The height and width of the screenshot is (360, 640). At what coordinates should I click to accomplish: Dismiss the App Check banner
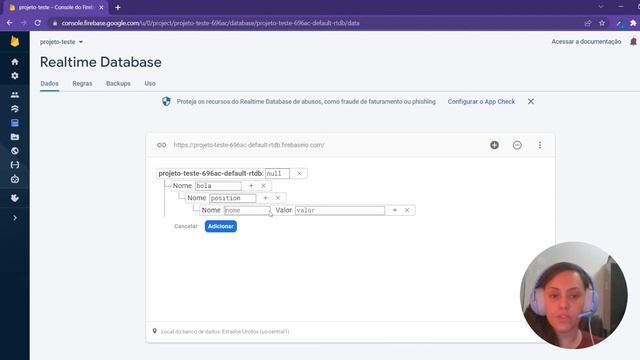coord(531,102)
